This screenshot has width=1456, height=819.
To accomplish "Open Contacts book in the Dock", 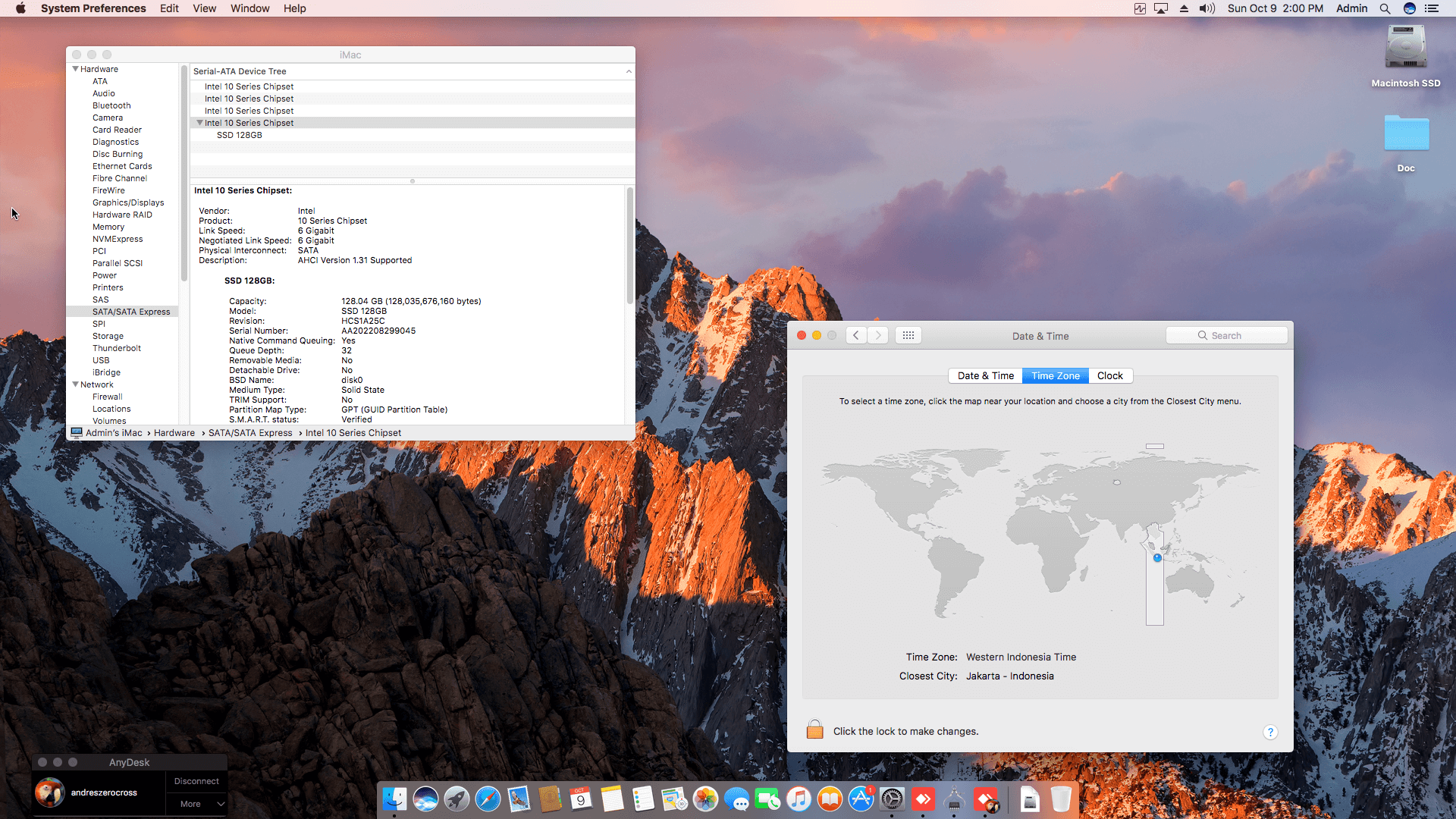I will [x=550, y=799].
